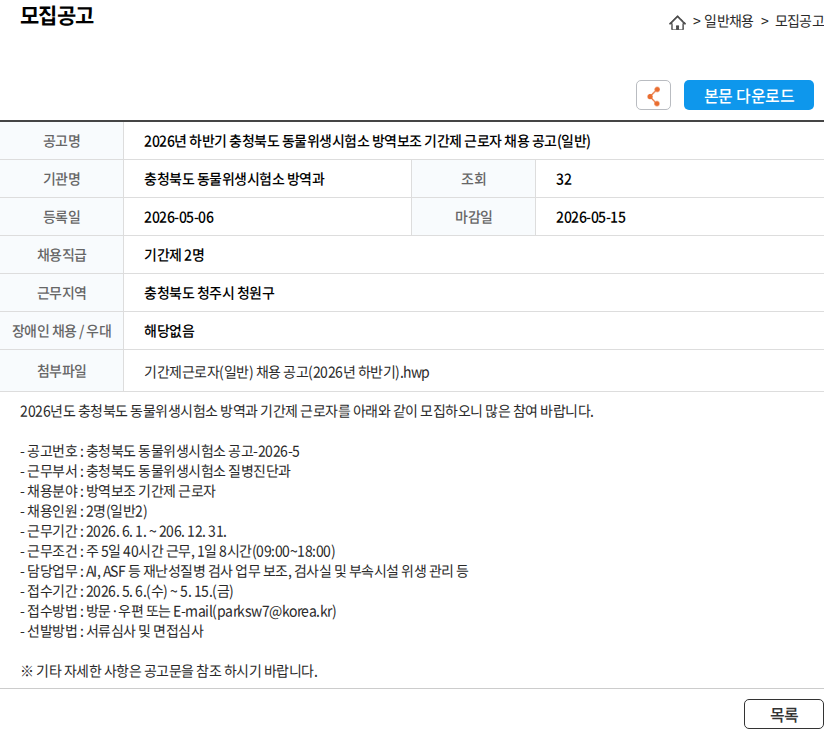Click the work location 충청북도 청주시 청원구
This screenshot has width=824, height=729.
(x=209, y=293)
